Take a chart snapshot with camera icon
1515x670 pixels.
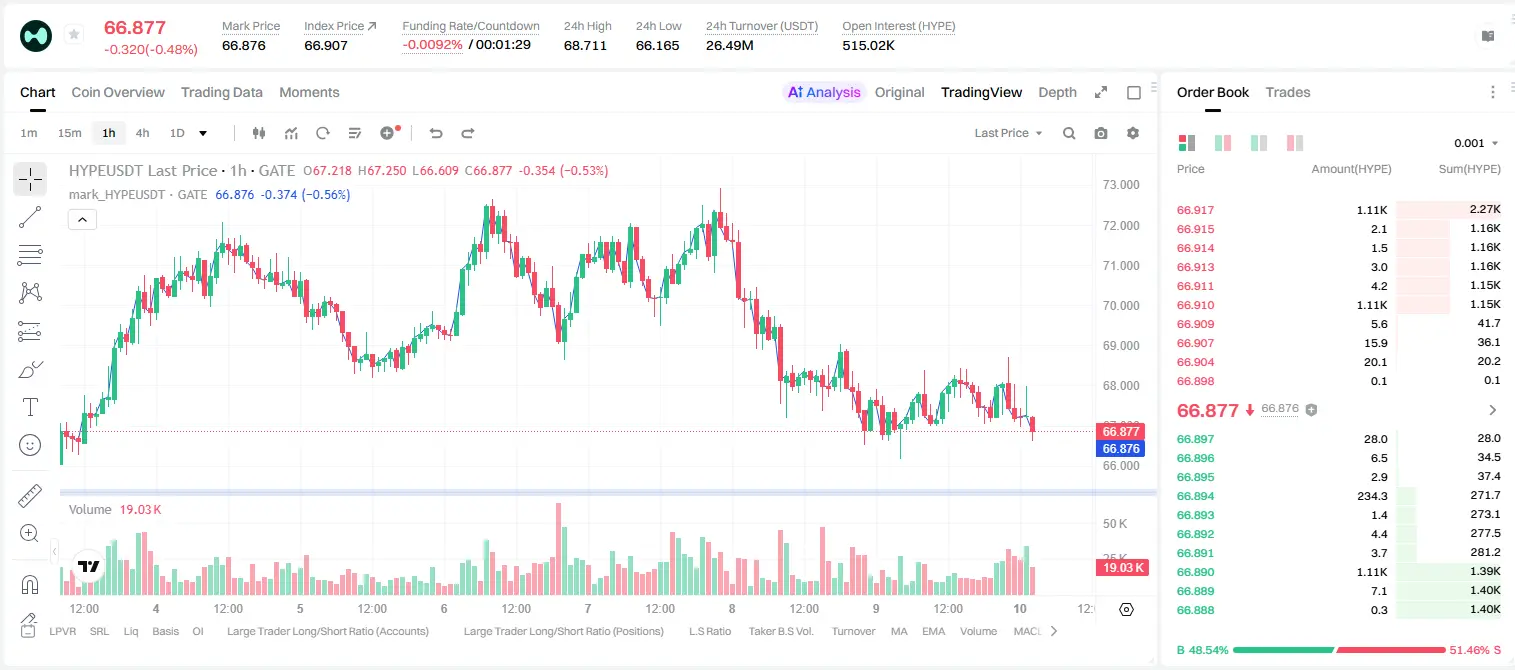[x=1101, y=133]
